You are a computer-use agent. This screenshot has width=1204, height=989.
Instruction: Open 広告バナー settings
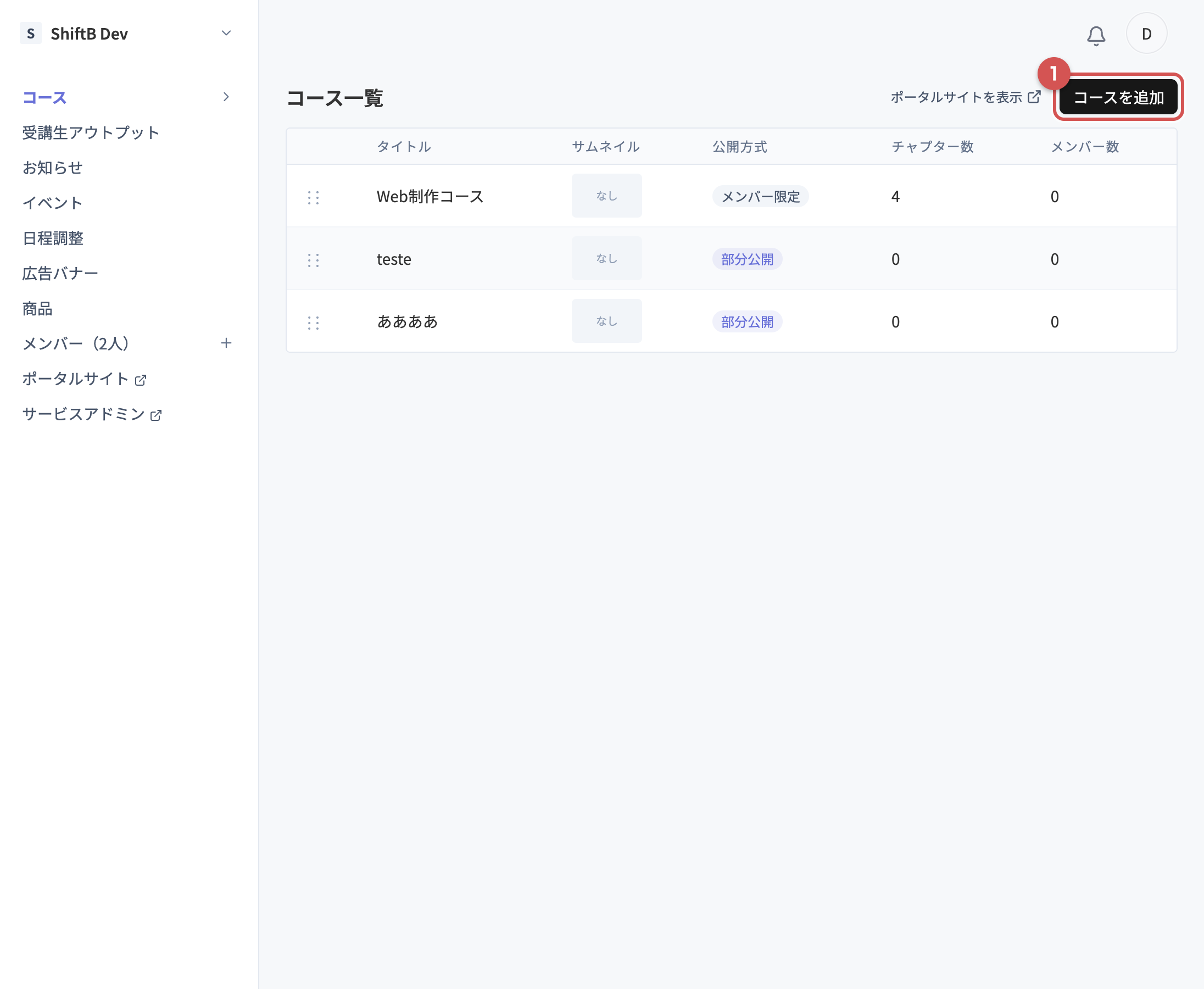(x=60, y=274)
